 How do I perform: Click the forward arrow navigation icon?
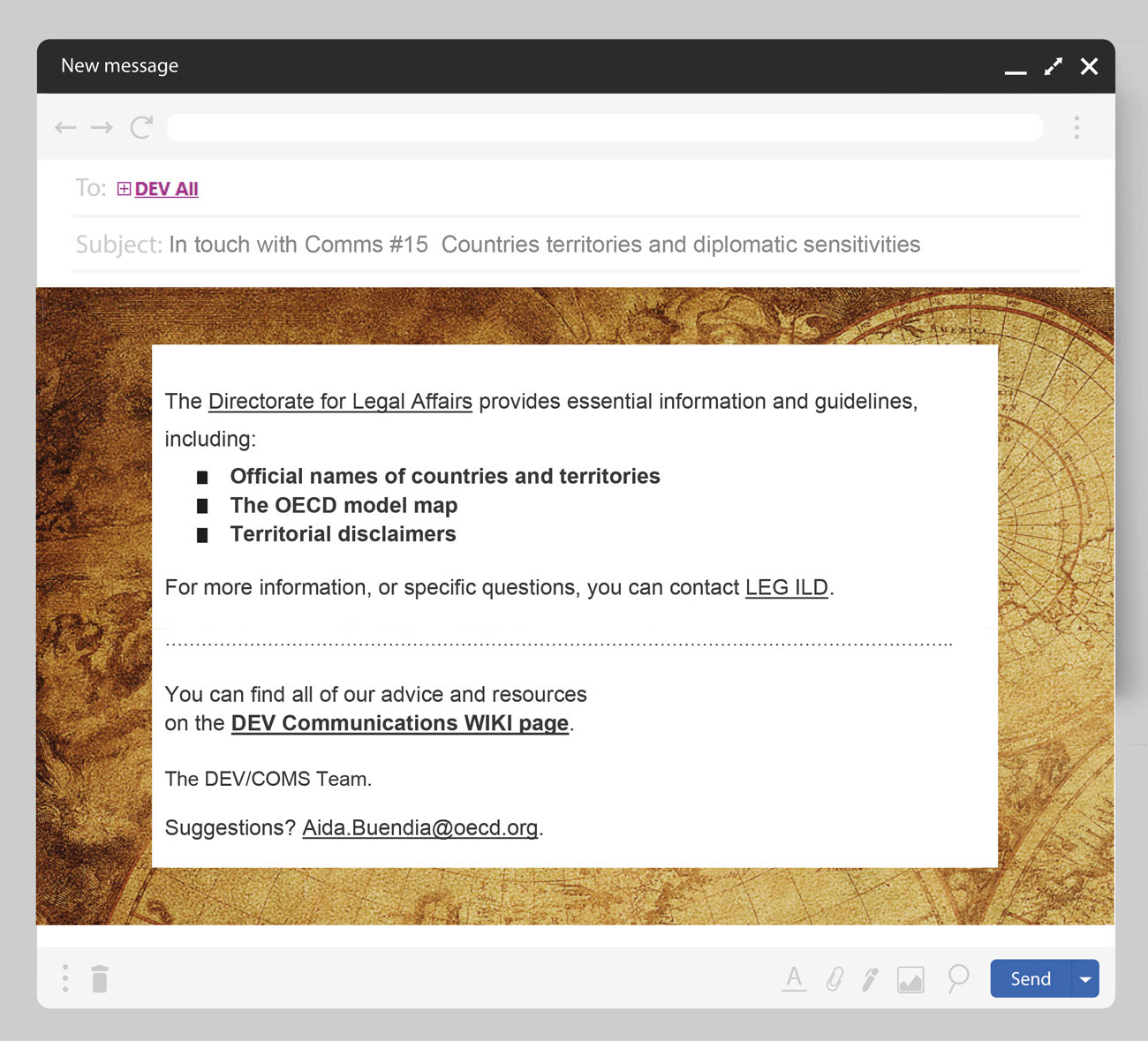(102, 128)
